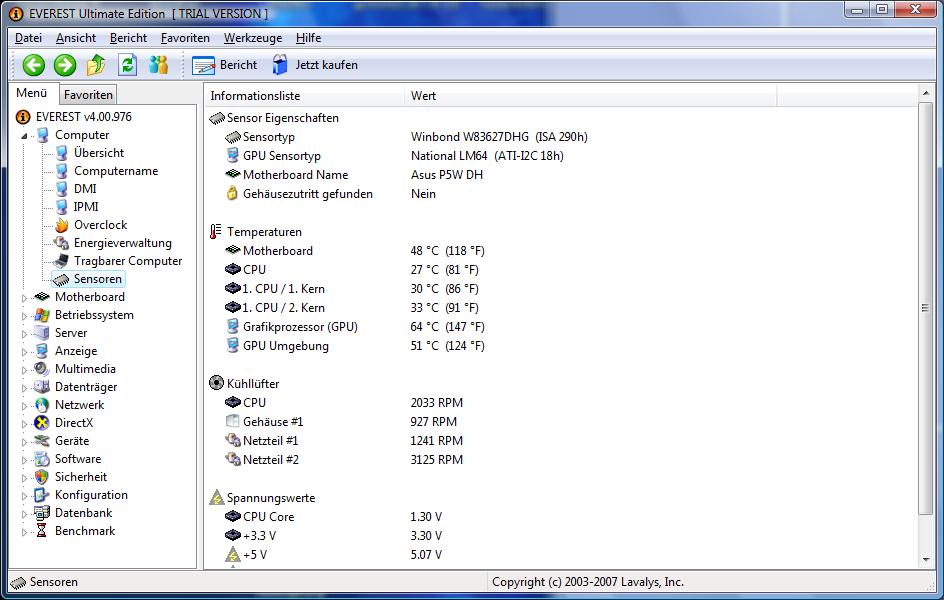
Task: Select IPMI in the tree
Action: [x=86, y=207]
